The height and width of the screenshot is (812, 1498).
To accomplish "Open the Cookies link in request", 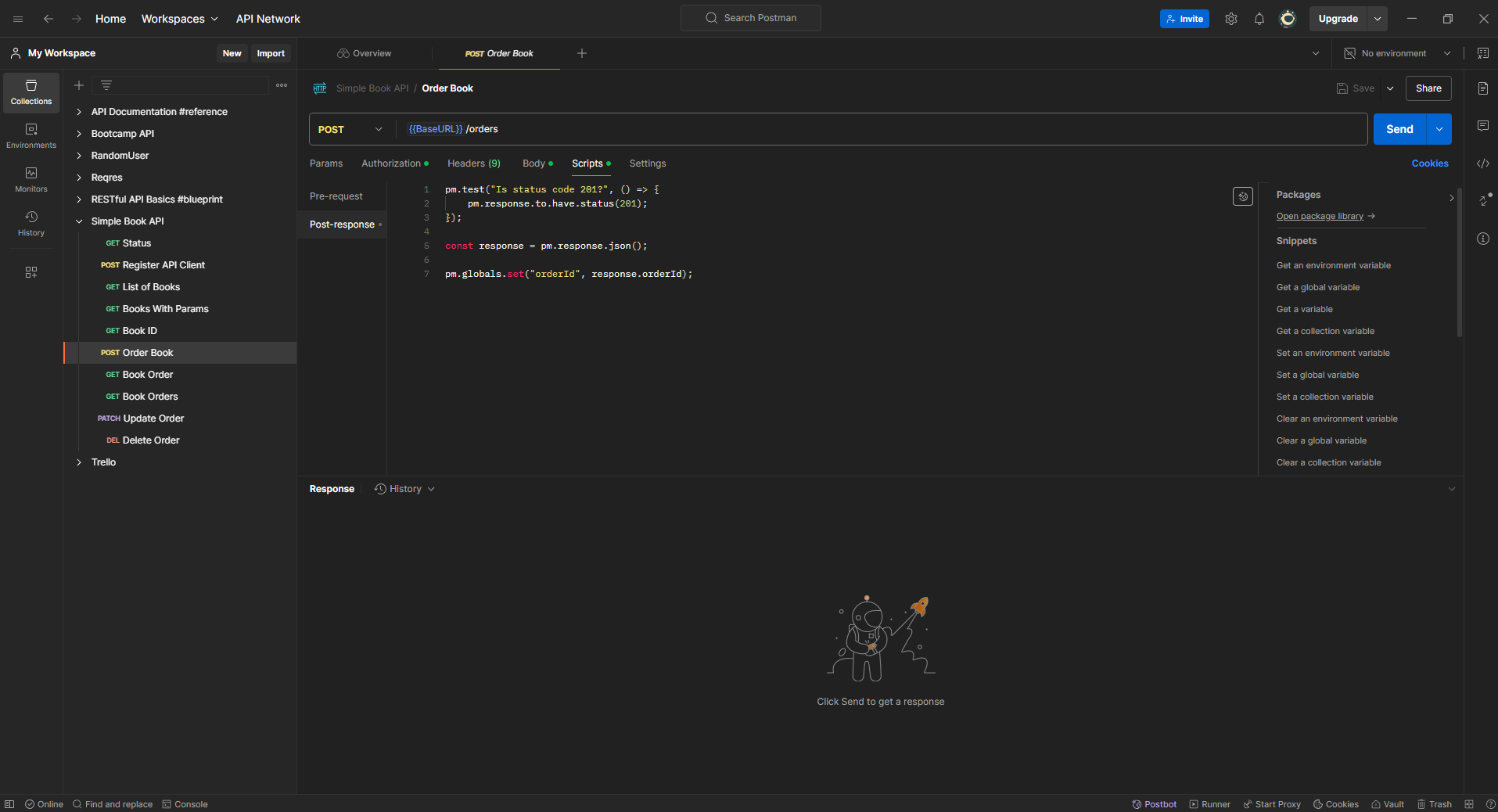I will [1430, 163].
